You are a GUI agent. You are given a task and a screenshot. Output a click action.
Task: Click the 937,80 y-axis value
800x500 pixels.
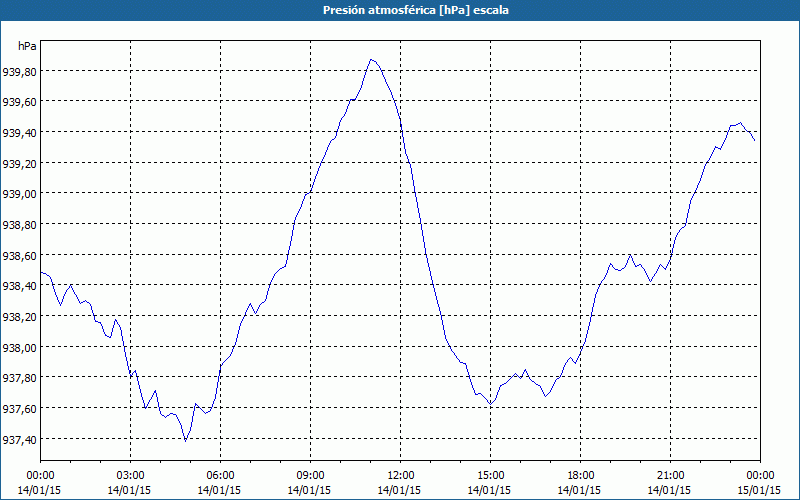pyautogui.click(x=19, y=378)
